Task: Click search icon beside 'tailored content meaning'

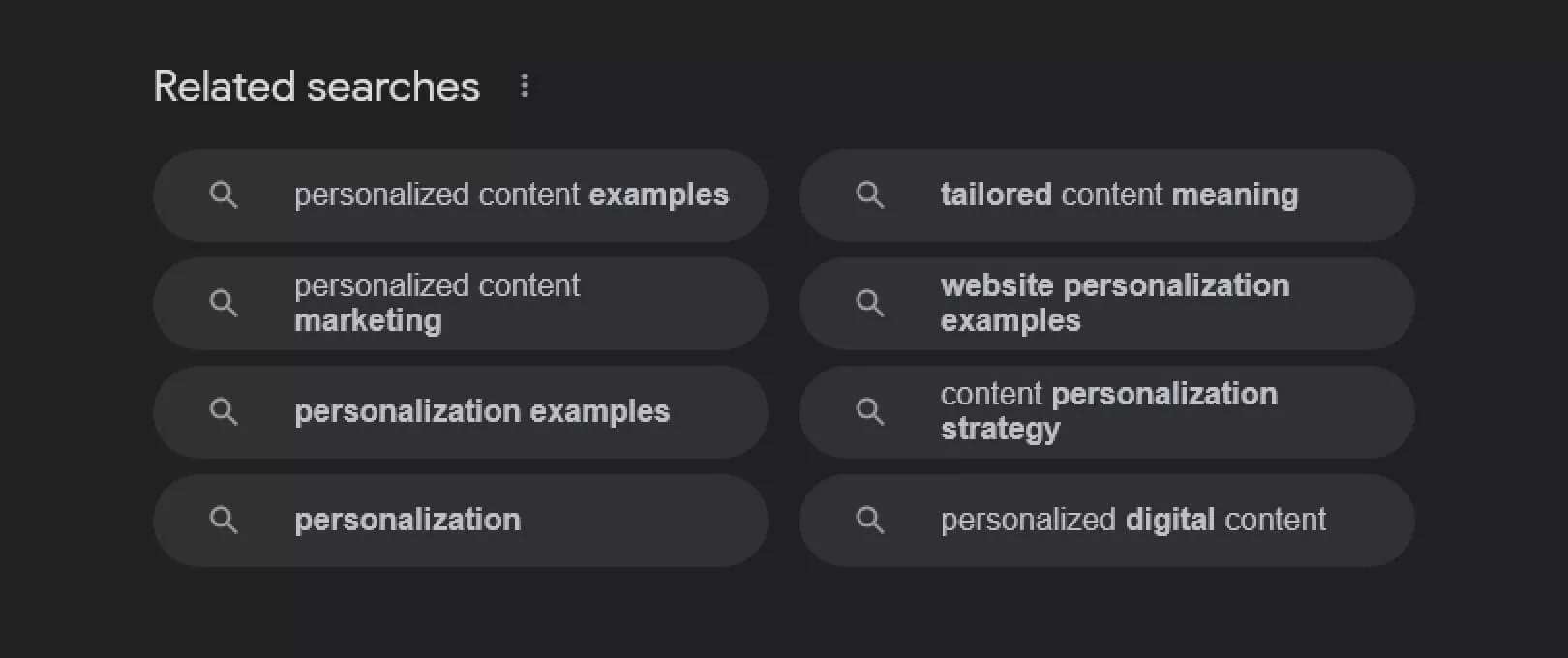Action: (x=870, y=195)
